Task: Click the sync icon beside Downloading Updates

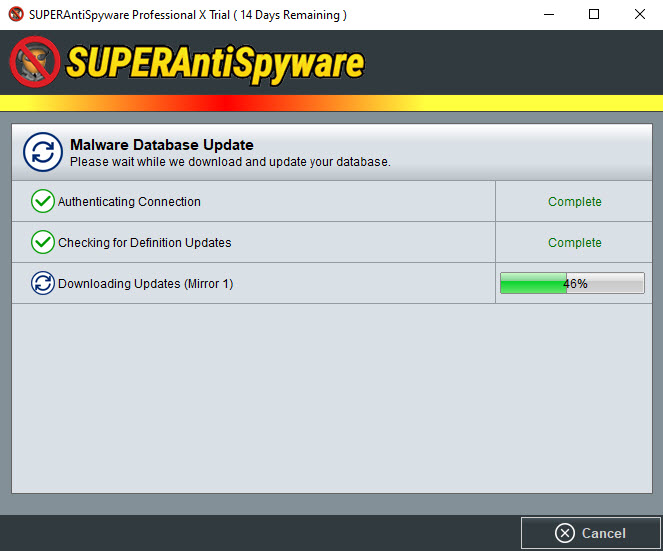Action: click(43, 283)
